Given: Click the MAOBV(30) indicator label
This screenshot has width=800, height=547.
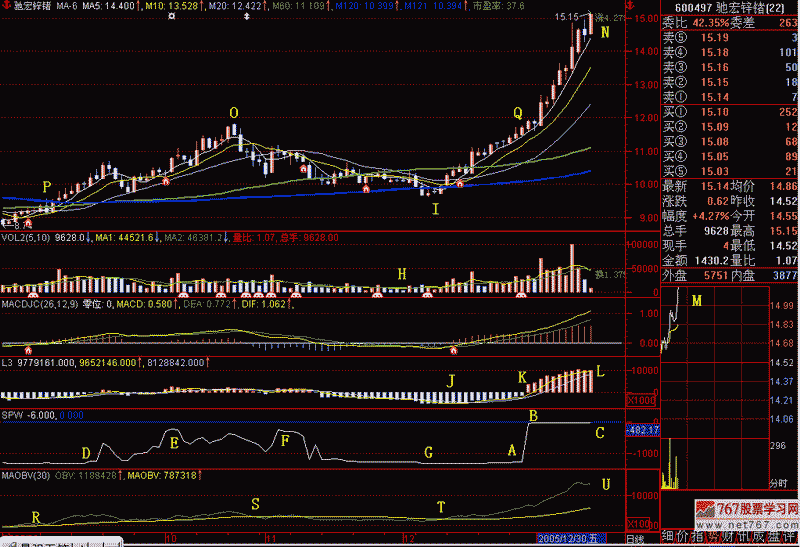Looking at the screenshot, I should pos(26,475).
